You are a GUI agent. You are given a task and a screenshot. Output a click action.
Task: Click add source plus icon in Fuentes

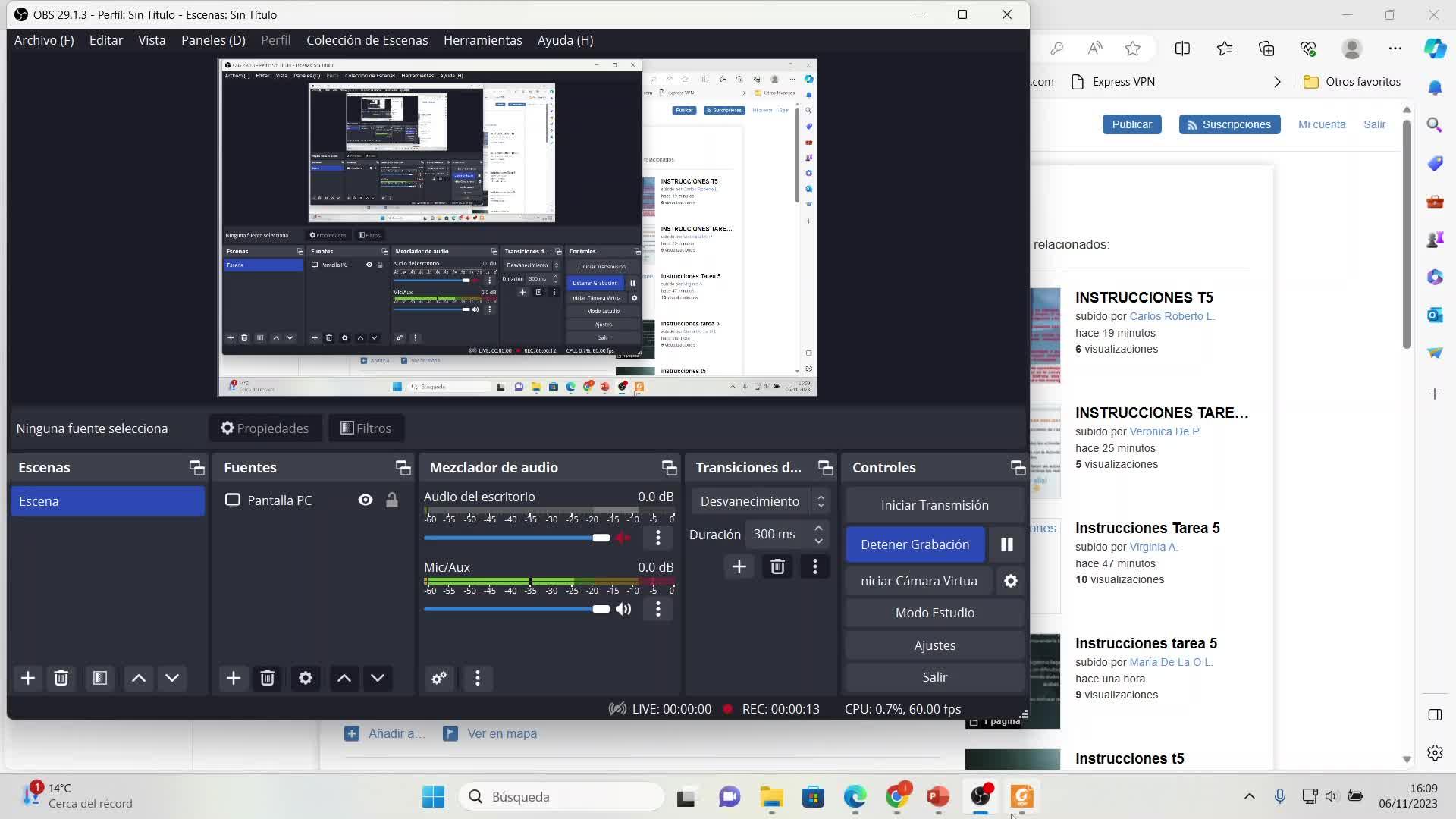(233, 678)
